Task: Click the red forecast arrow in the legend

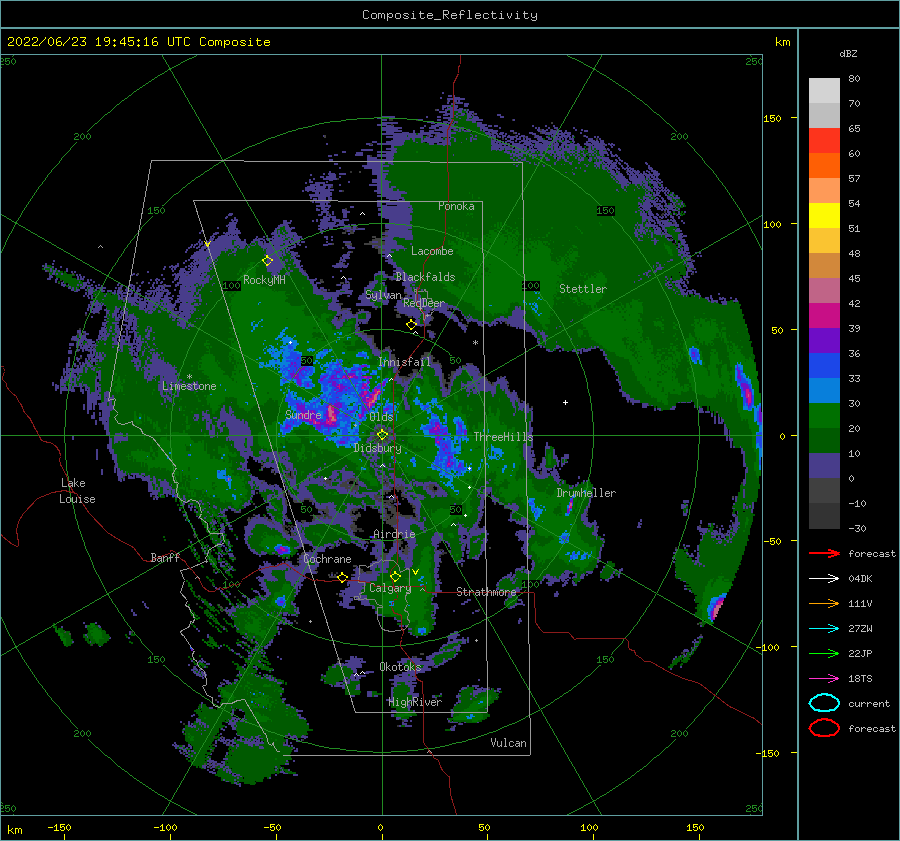Action: (x=824, y=553)
